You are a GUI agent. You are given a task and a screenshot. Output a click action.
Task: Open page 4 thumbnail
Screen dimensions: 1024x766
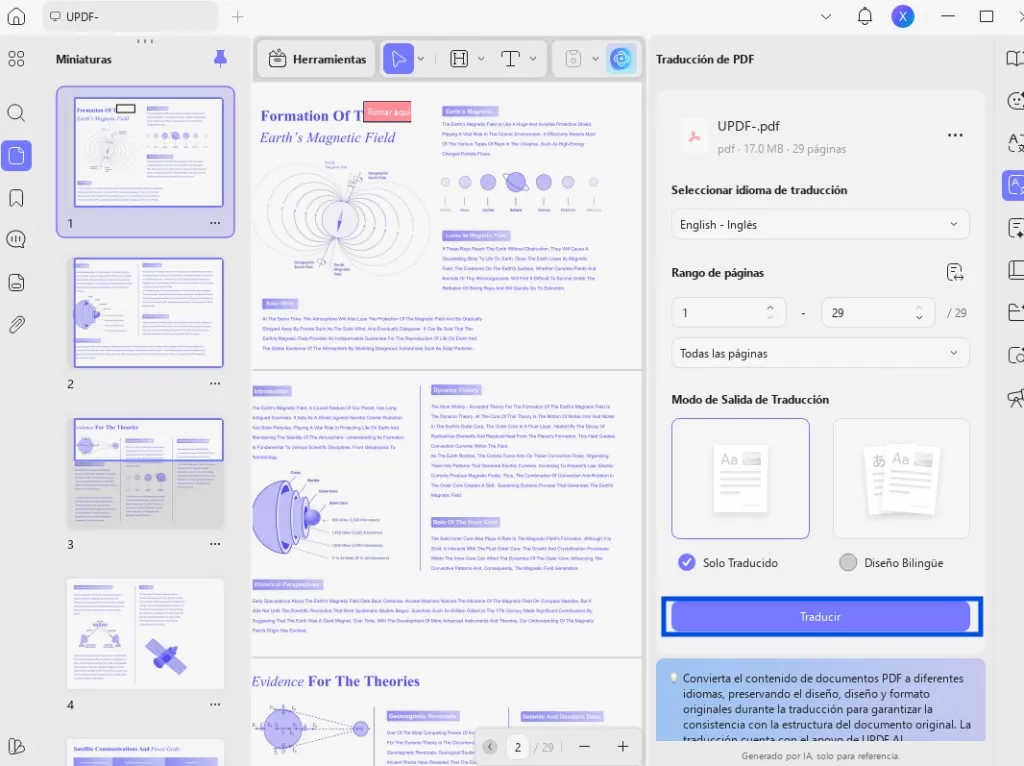(146, 633)
